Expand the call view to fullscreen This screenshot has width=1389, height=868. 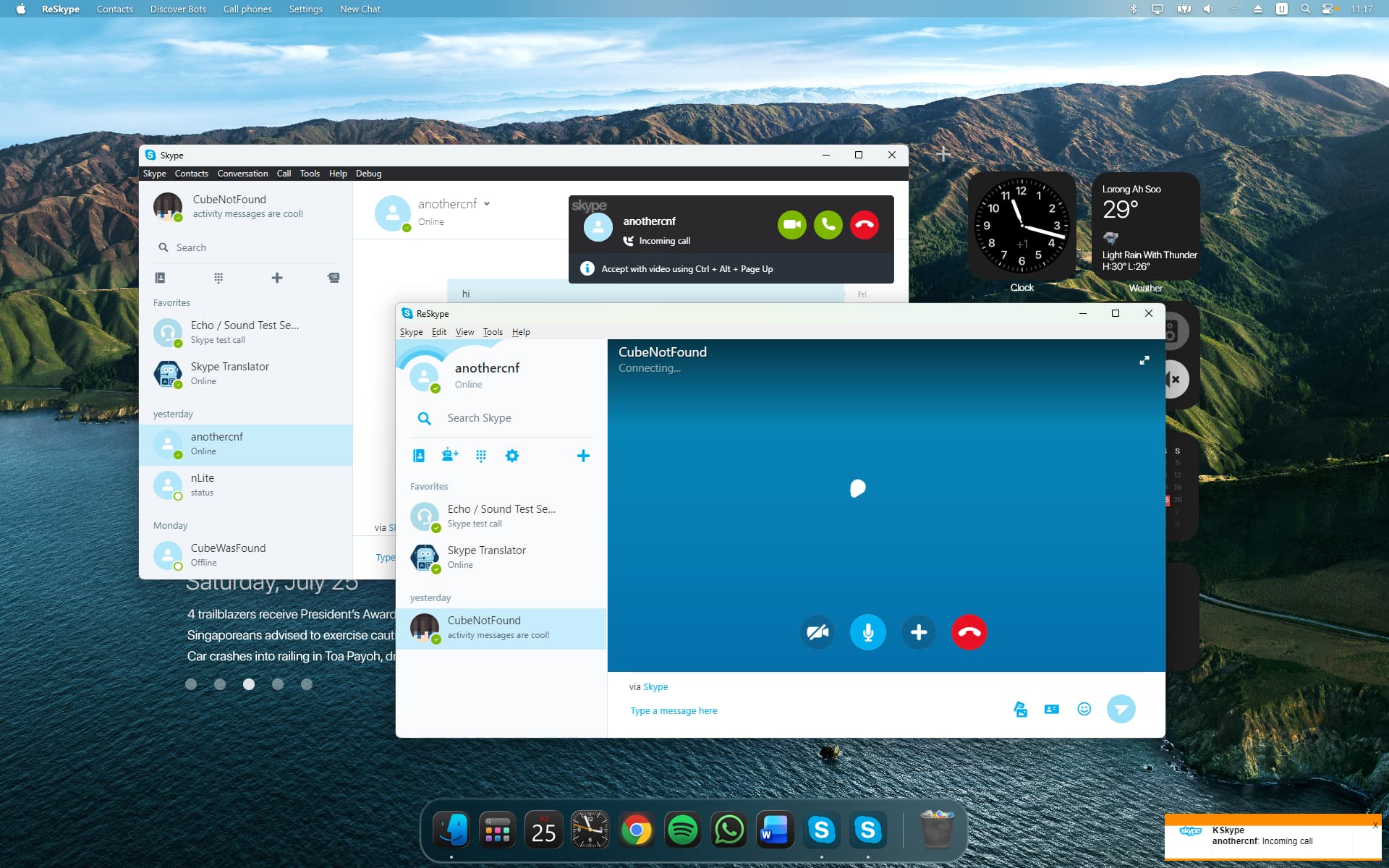(x=1144, y=360)
